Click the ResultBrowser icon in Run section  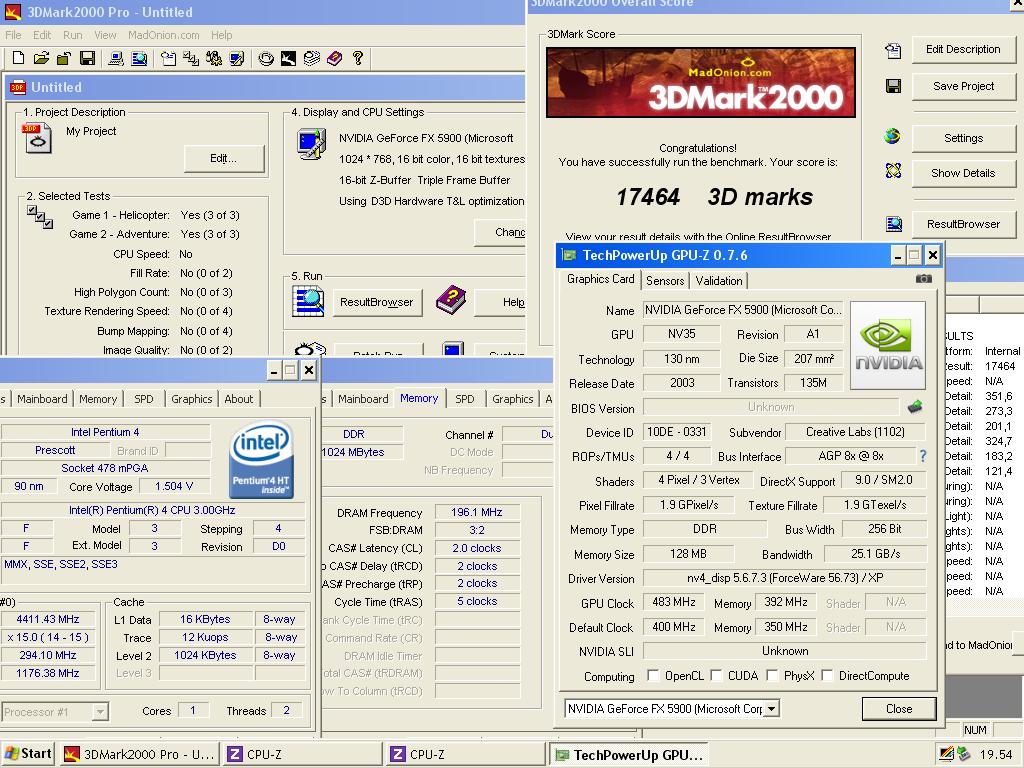(308, 302)
